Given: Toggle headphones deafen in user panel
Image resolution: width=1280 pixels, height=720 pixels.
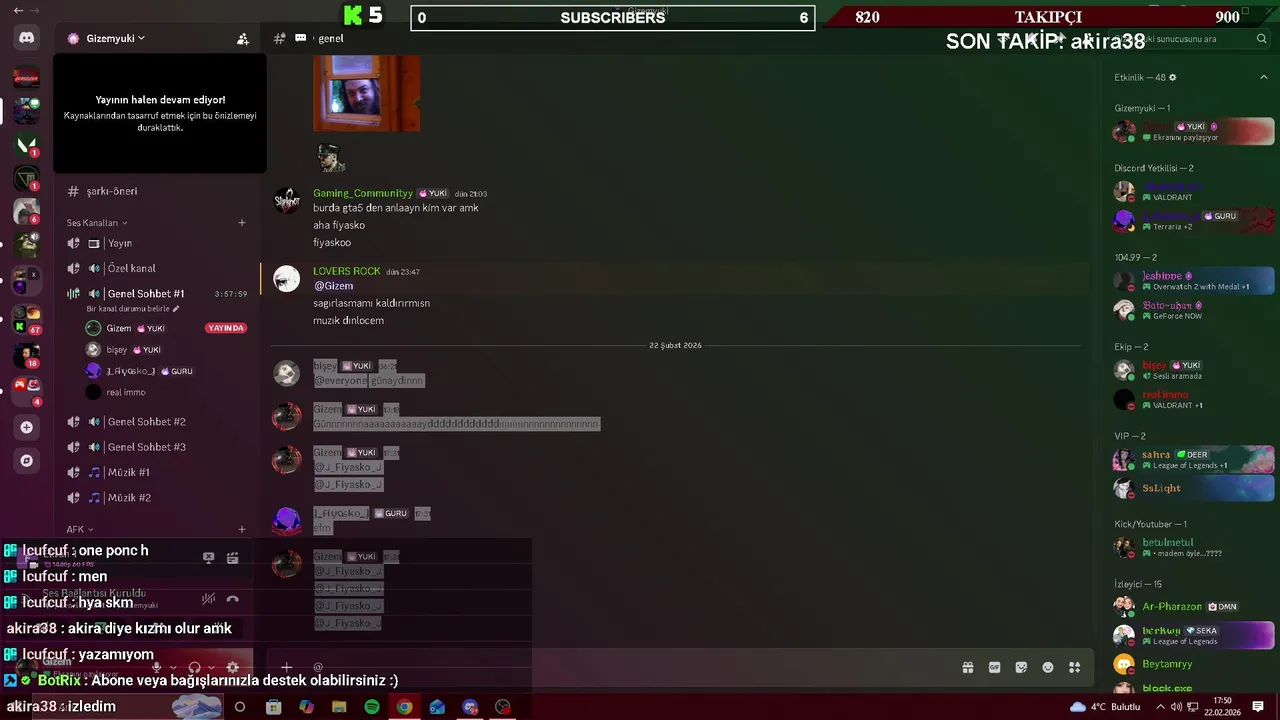Looking at the screenshot, I should coord(195,667).
